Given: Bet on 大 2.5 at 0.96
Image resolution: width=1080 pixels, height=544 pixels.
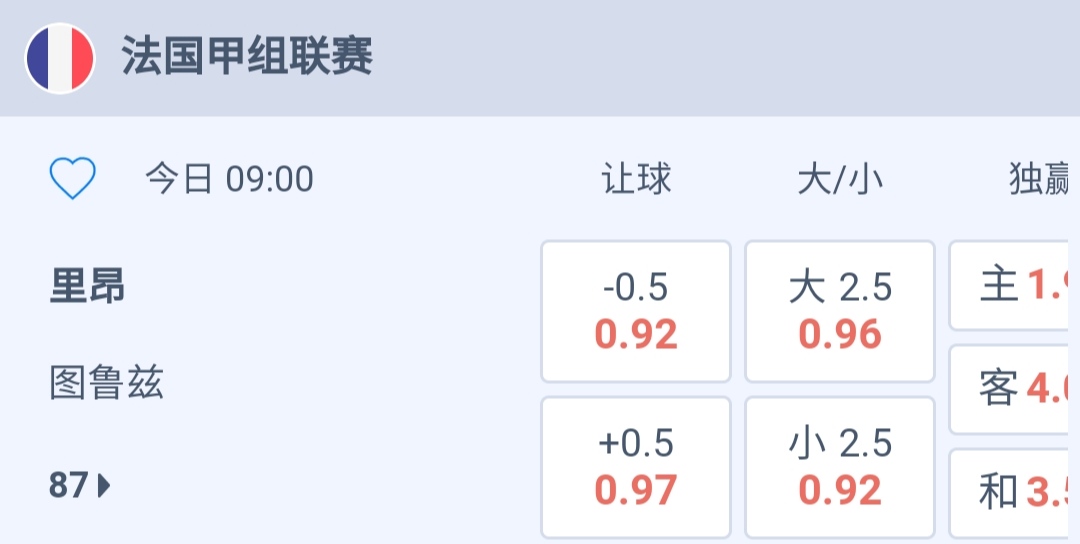Looking at the screenshot, I should point(840,311).
